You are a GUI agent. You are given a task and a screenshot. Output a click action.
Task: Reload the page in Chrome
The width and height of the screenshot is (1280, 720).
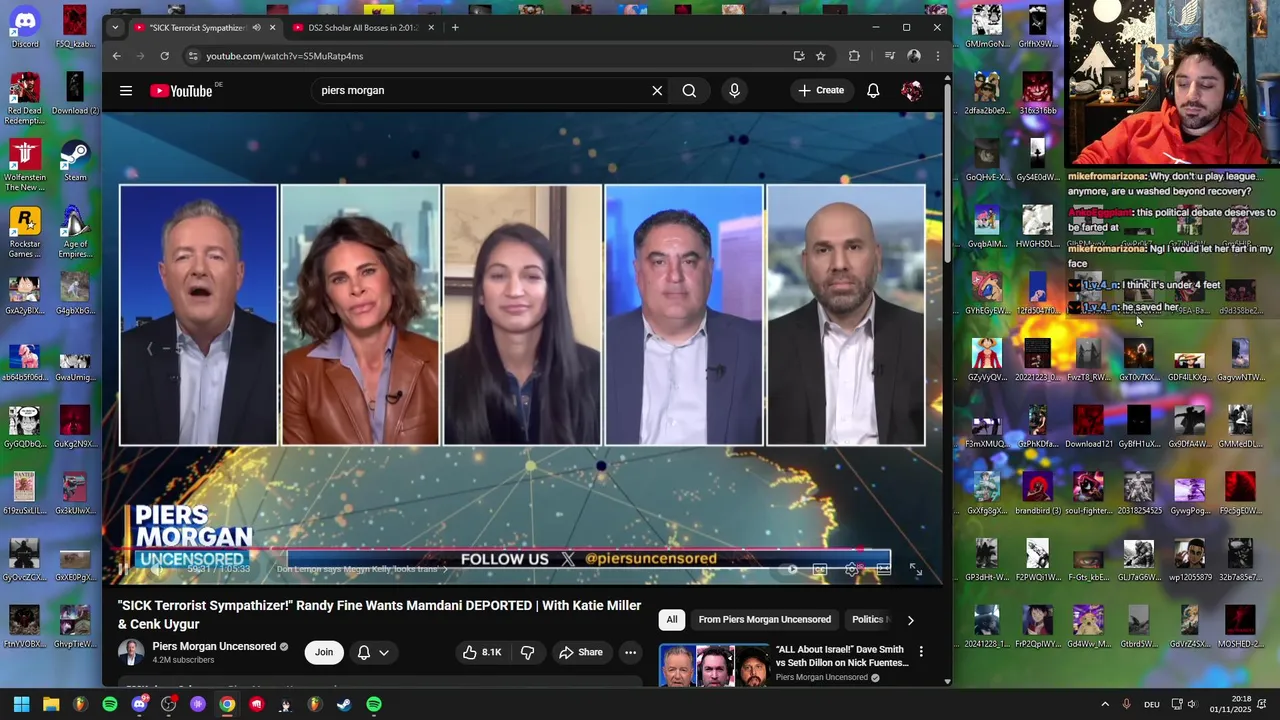(x=164, y=56)
